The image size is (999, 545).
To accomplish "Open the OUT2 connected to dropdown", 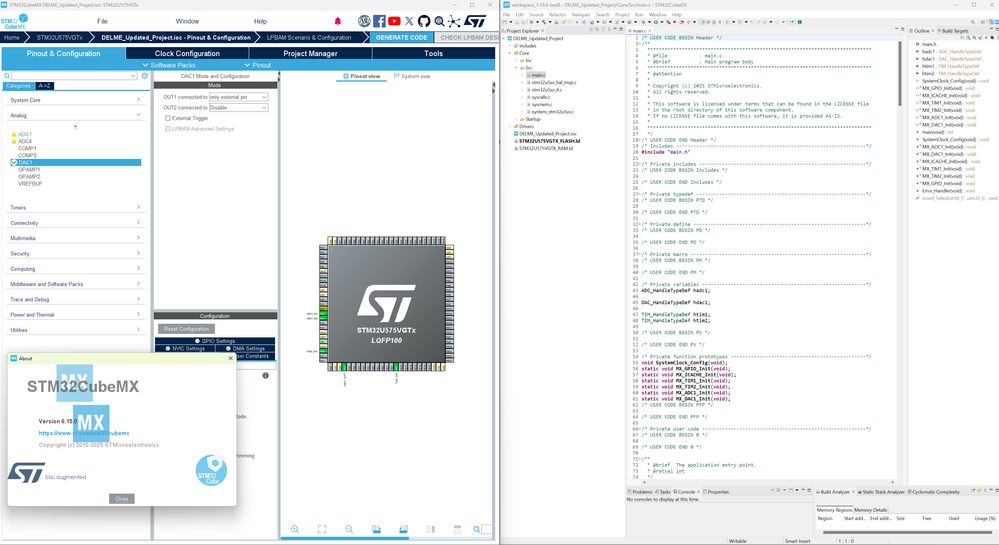I will (x=237, y=107).
